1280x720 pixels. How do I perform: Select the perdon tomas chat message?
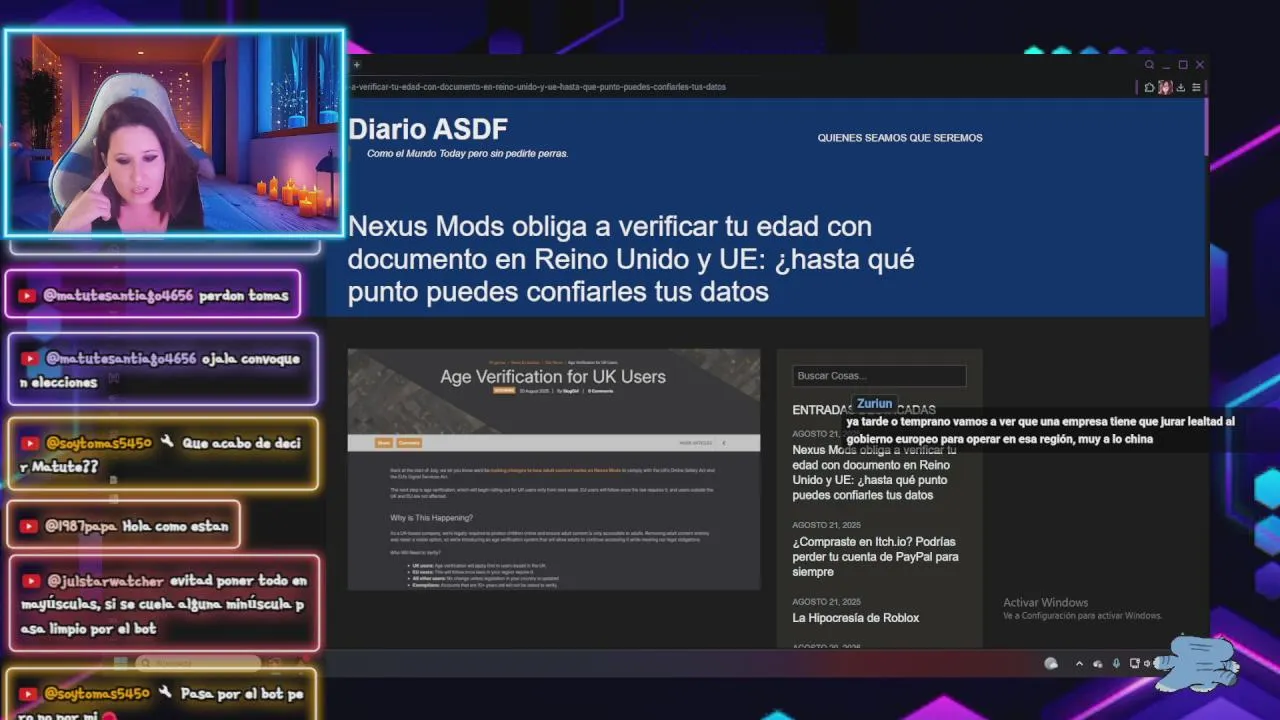point(154,294)
